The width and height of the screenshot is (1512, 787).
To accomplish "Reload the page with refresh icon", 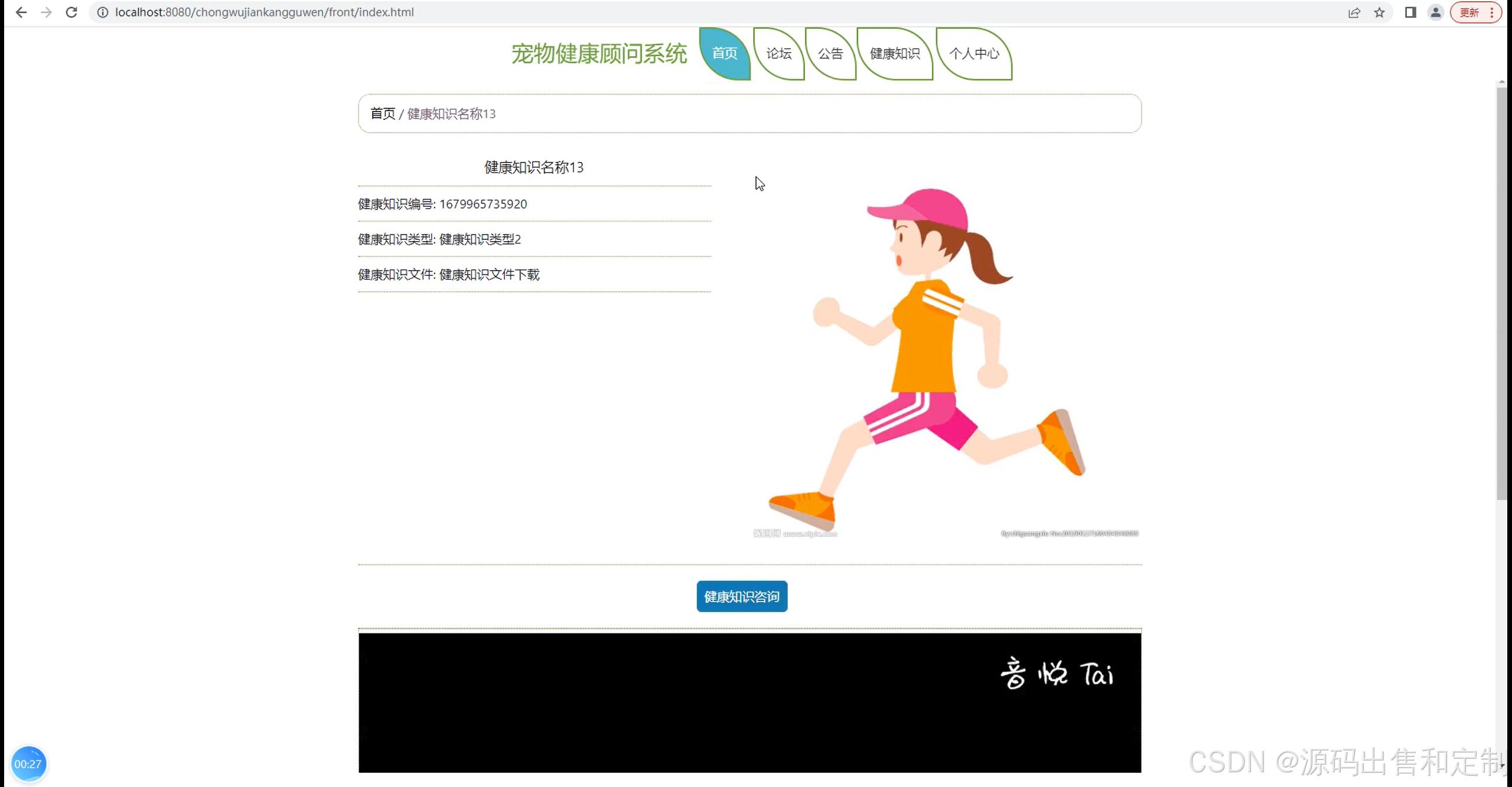I will click(71, 12).
